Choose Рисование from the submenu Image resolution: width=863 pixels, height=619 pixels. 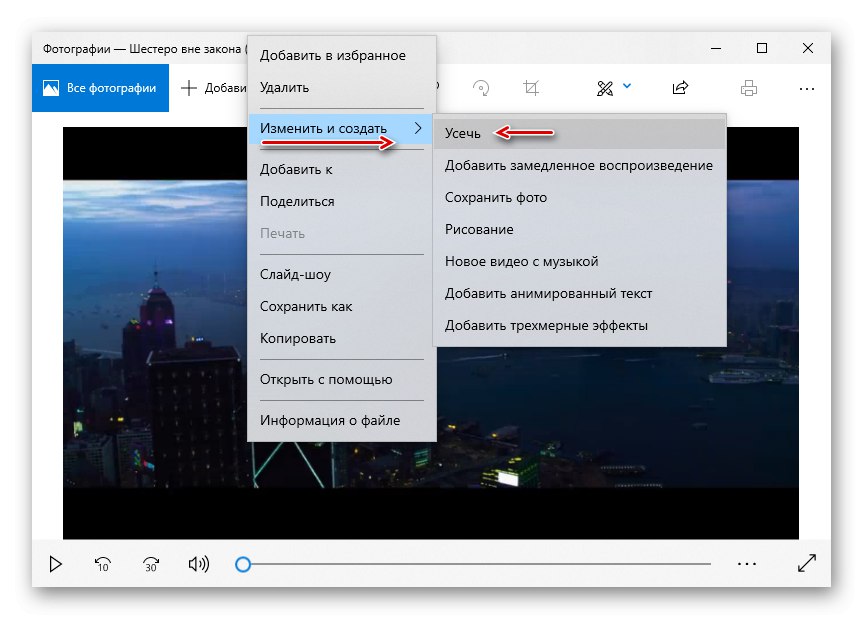tap(580, 229)
